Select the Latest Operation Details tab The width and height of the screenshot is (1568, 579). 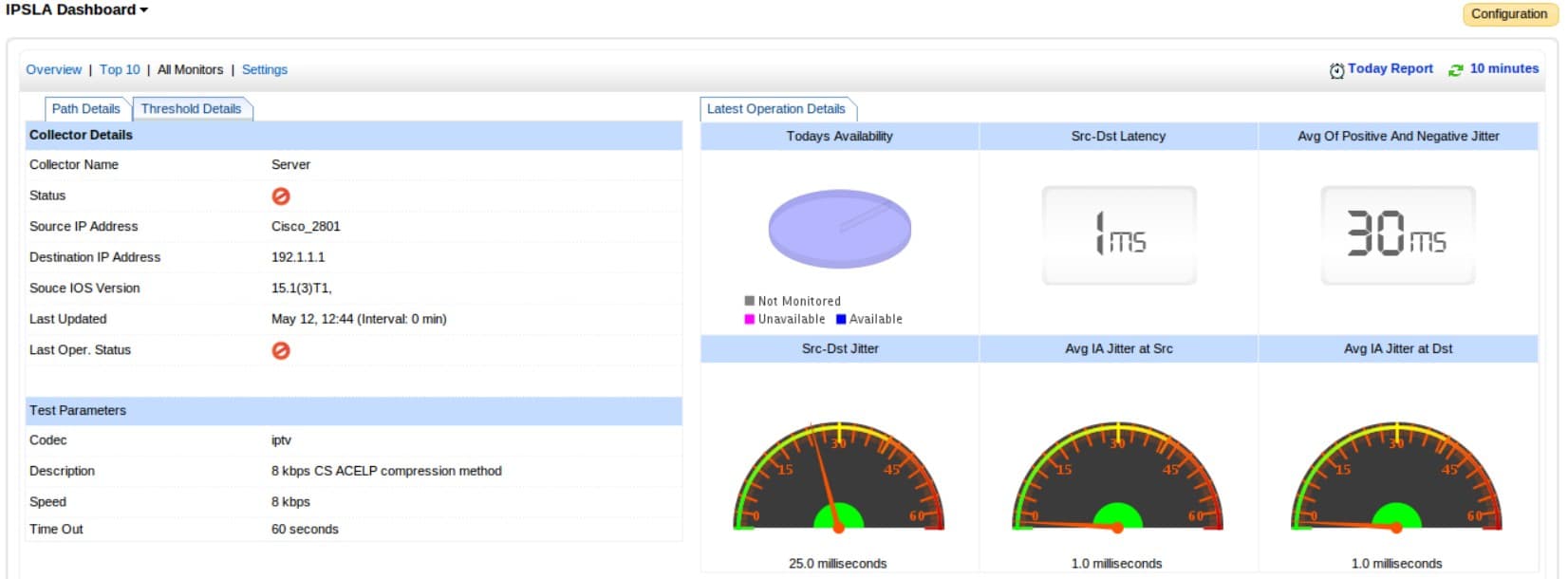pyautogui.click(x=776, y=108)
